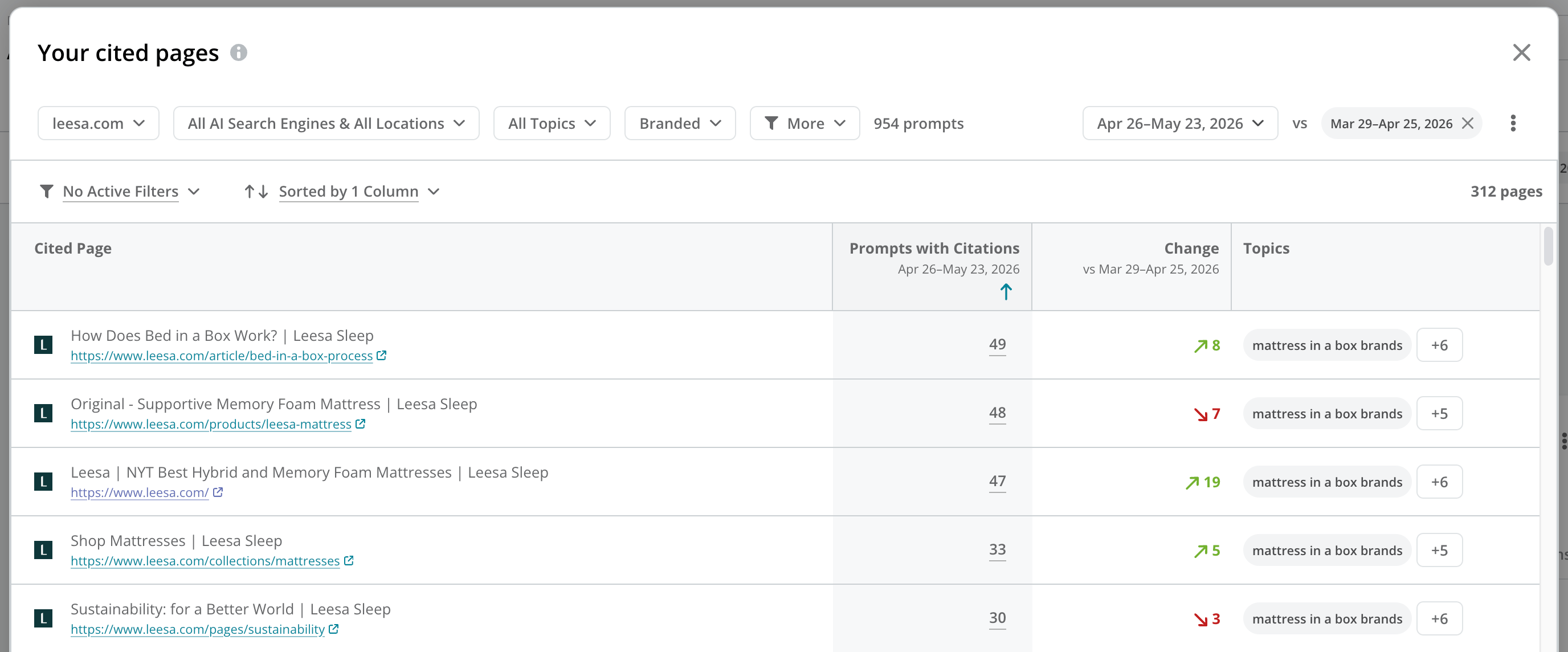The height and width of the screenshot is (652, 1568).
Task: Click the 49 prompts count value
Action: click(997, 345)
